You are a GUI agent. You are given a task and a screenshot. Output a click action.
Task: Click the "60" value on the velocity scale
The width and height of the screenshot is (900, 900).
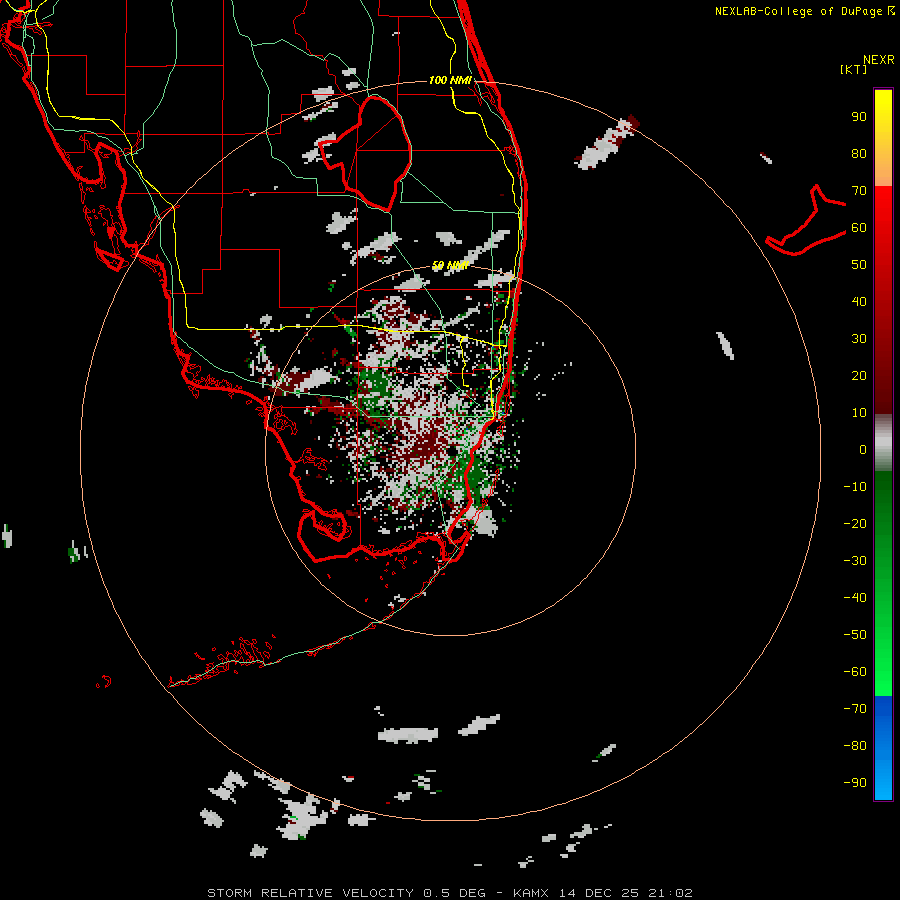click(x=859, y=228)
